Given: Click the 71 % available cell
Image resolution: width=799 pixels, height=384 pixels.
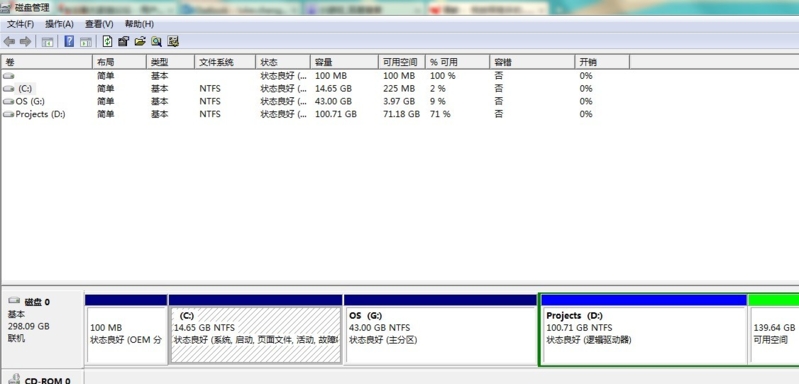Looking at the screenshot, I should point(440,115).
